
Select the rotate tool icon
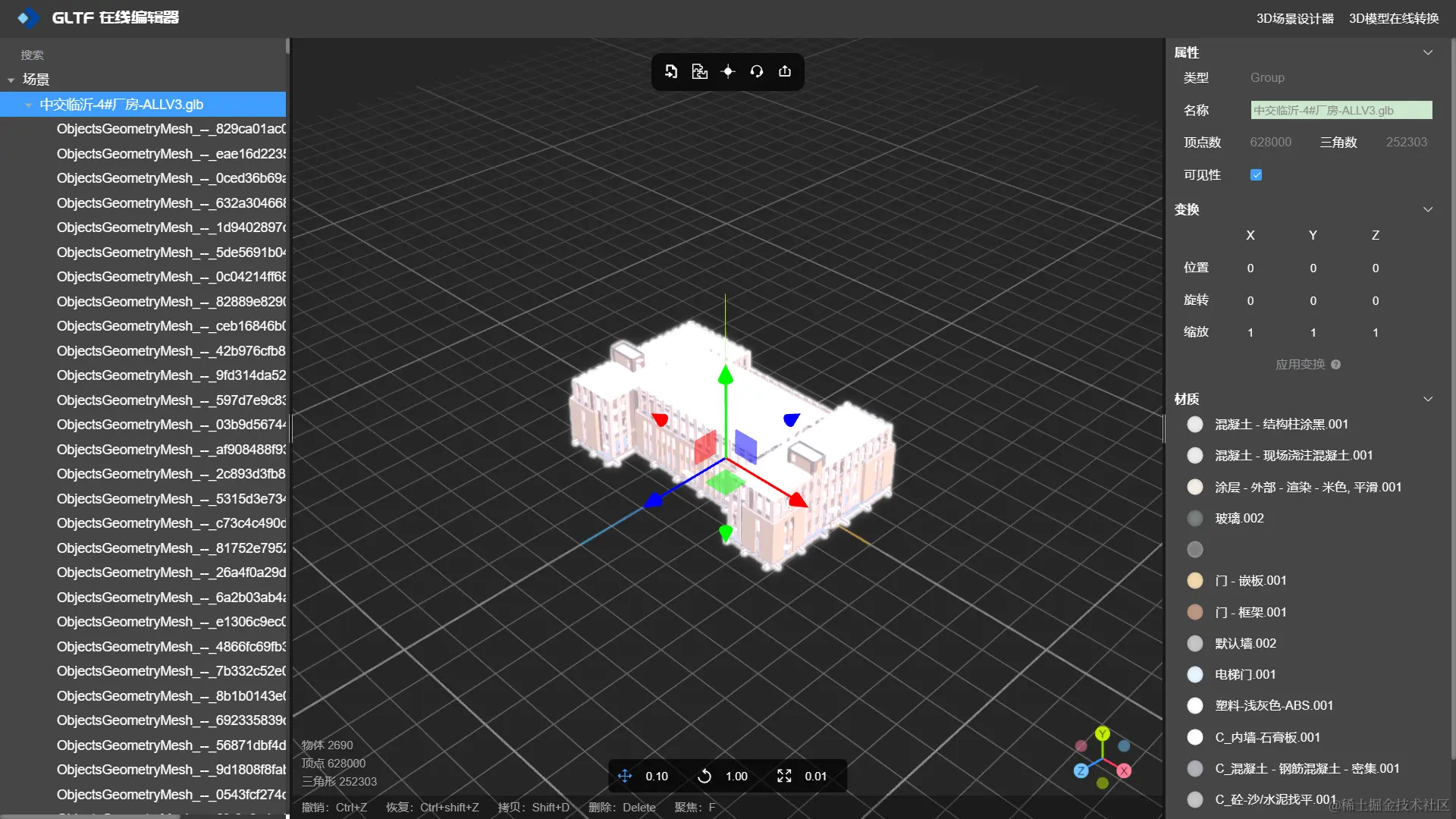pos(704,776)
